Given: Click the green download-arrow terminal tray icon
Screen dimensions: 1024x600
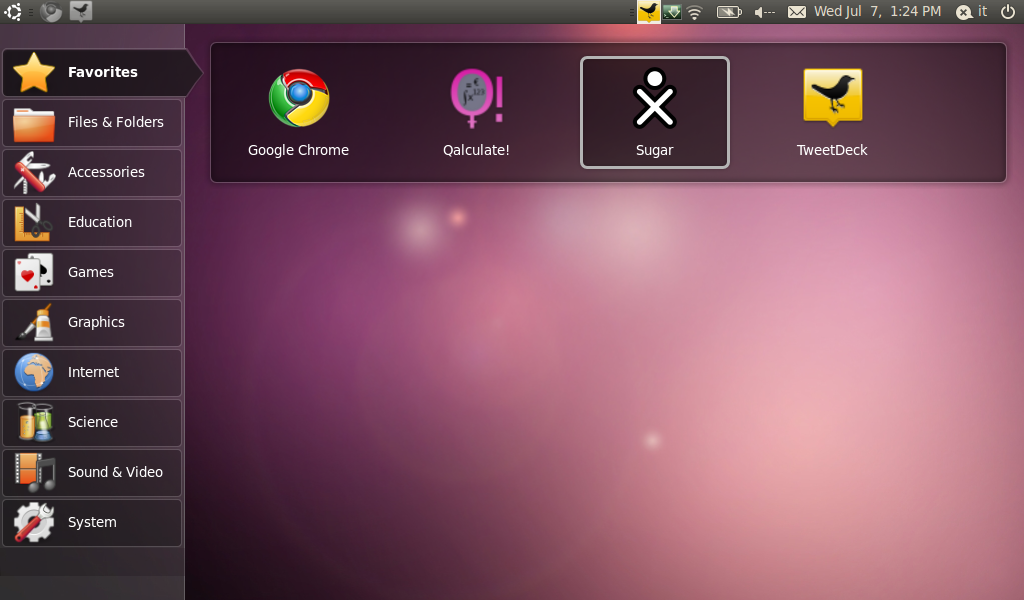Looking at the screenshot, I should [x=672, y=12].
